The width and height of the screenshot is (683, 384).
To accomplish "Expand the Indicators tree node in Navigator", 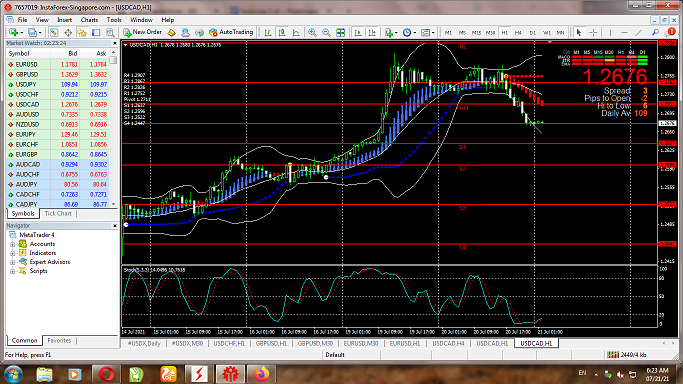I will coord(13,253).
